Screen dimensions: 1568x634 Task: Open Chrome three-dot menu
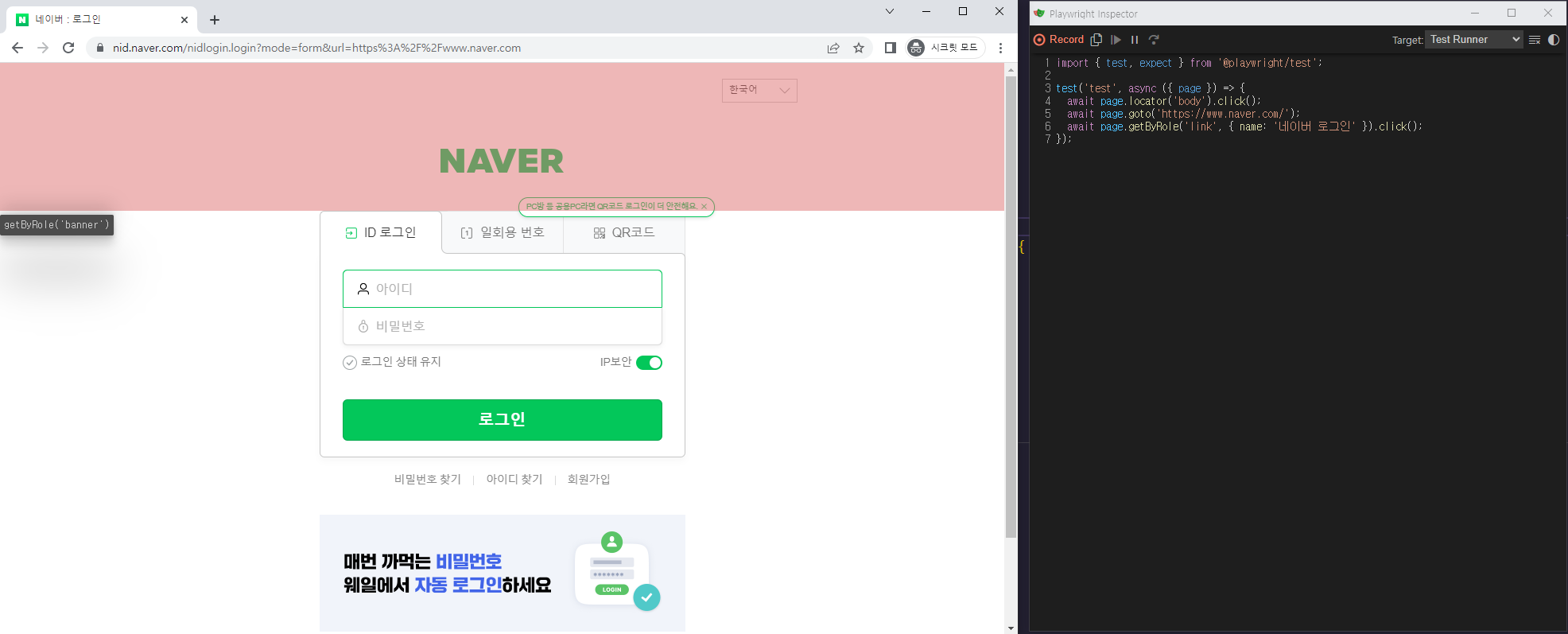pos(1000,48)
